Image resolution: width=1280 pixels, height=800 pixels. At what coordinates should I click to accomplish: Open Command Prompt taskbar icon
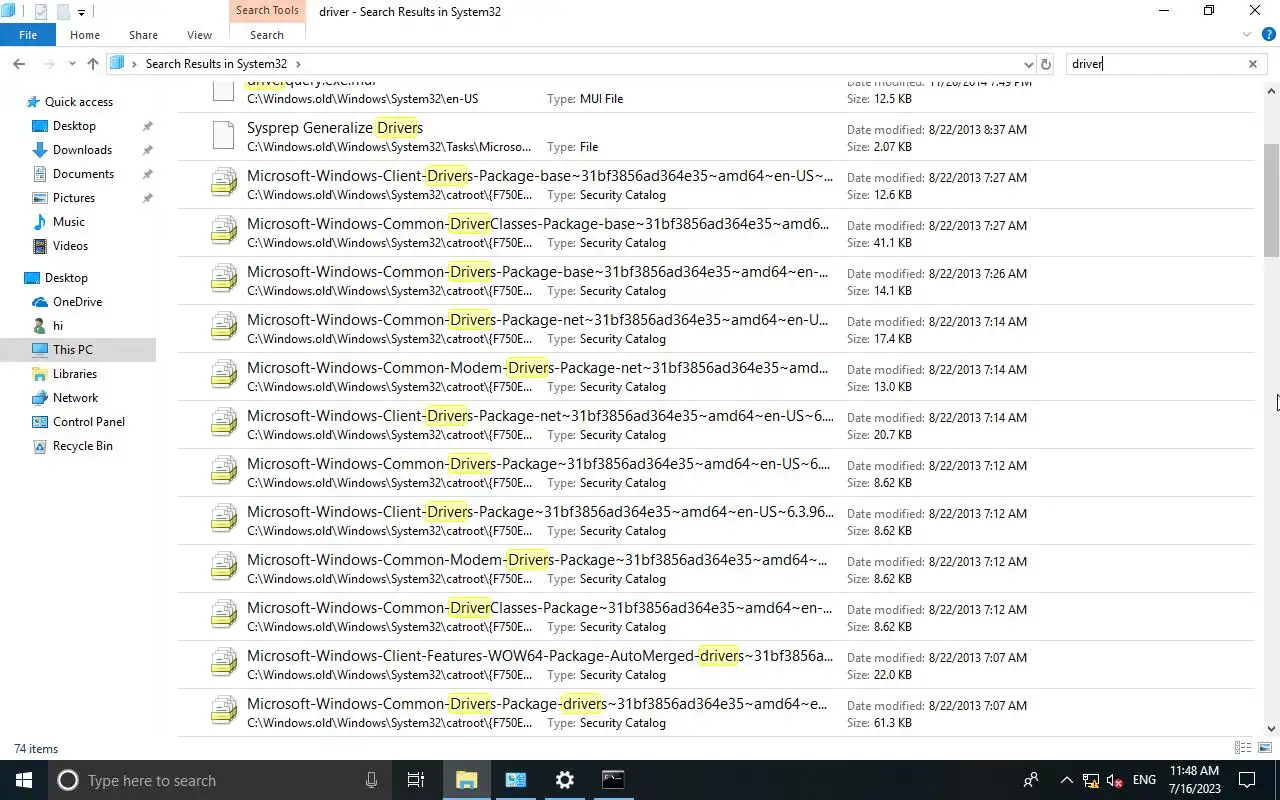[613, 780]
